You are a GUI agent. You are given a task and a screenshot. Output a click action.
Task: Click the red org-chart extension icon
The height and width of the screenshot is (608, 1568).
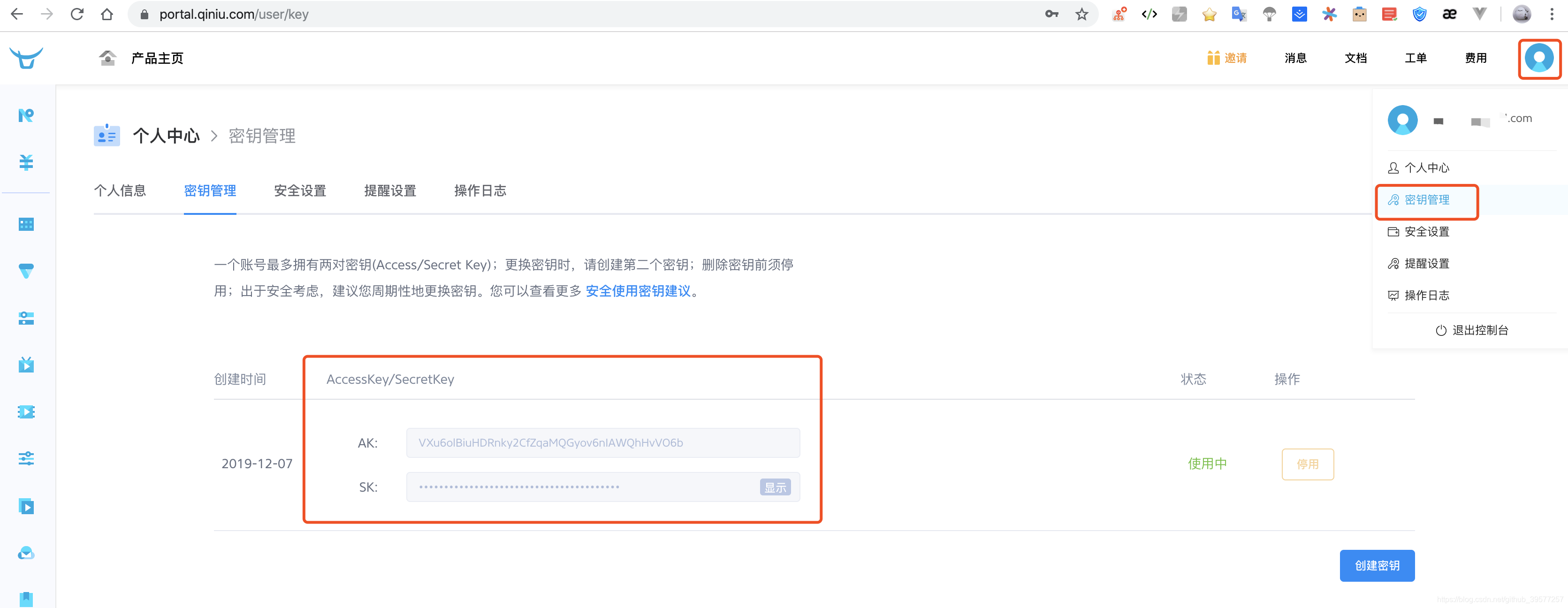click(1119, 14)
